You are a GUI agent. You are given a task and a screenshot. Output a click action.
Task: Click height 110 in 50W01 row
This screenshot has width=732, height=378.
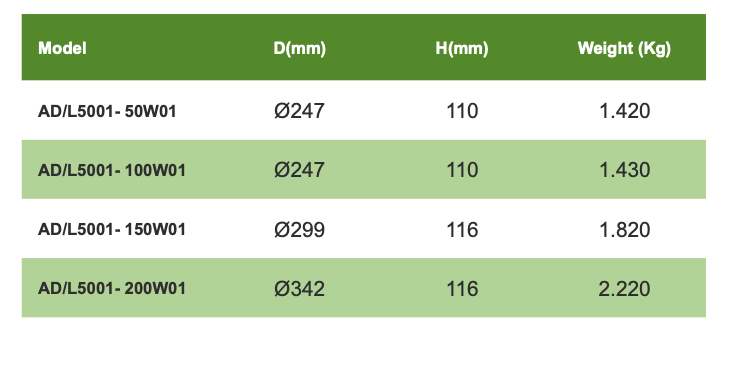pos(462,111)
